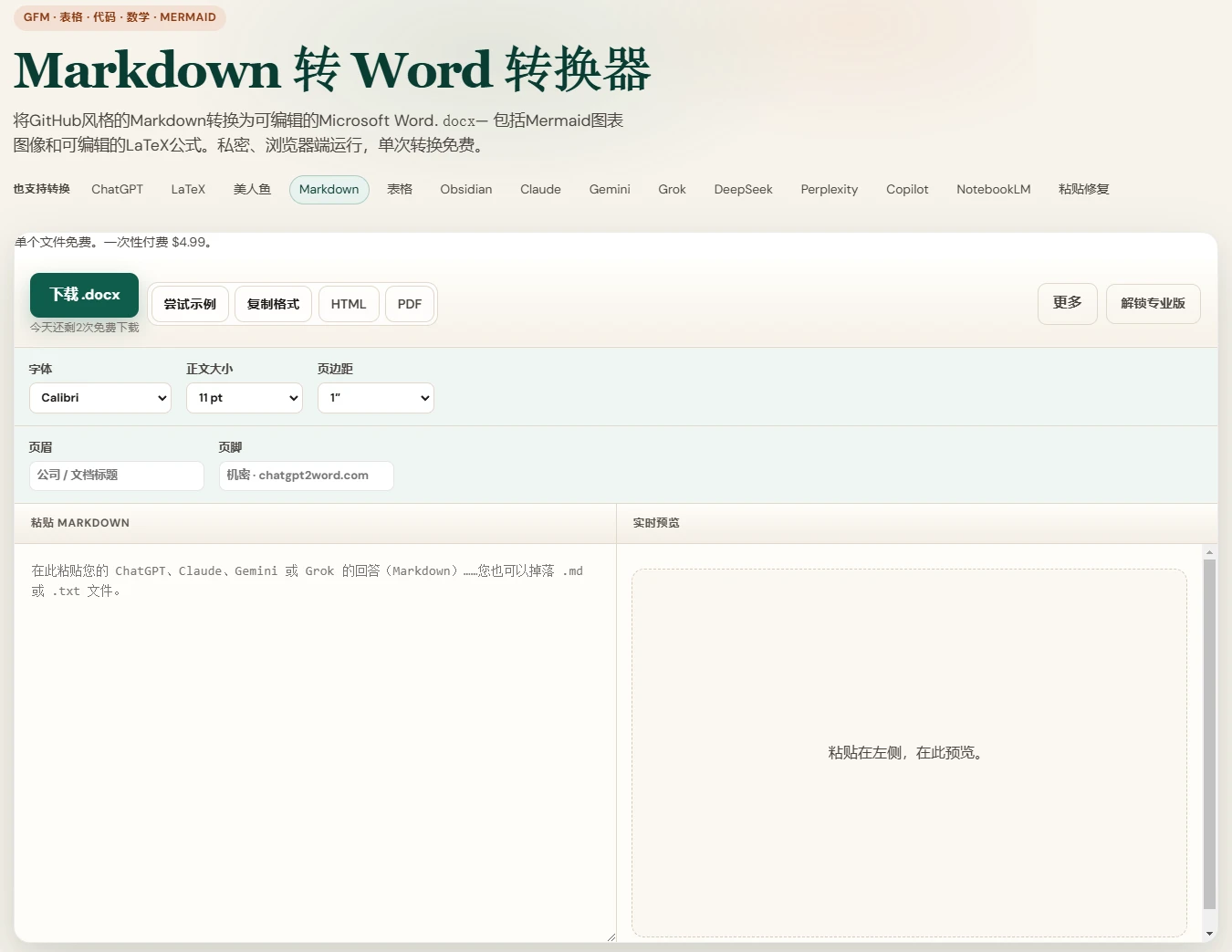
Task: Click the 'Markdown 转 Word 转换器' heading
Action: click(x=332, y=70)
